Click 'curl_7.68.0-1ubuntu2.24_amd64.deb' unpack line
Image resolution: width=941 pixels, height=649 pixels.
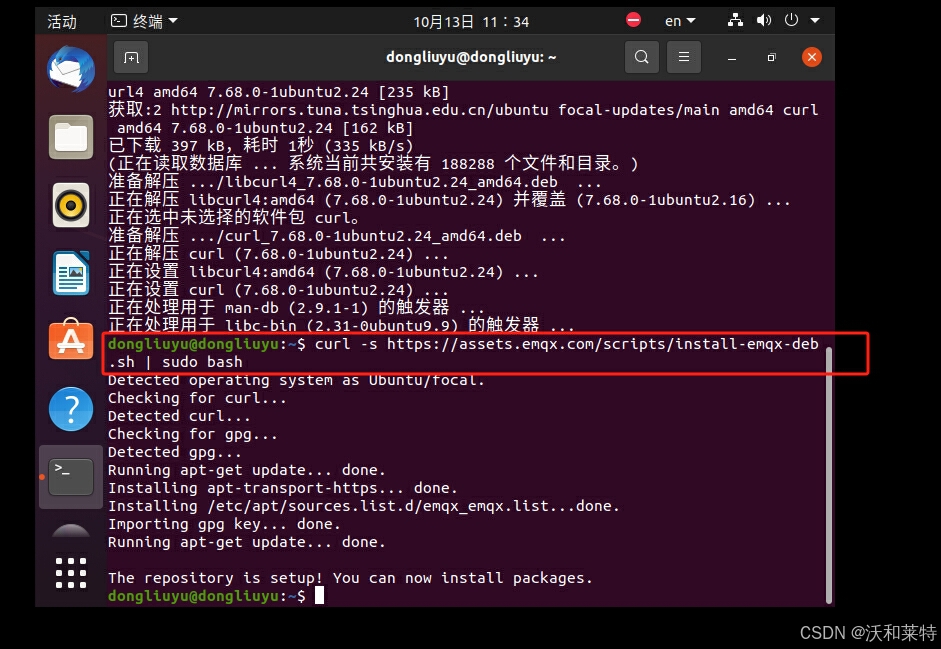coord(337,236)
